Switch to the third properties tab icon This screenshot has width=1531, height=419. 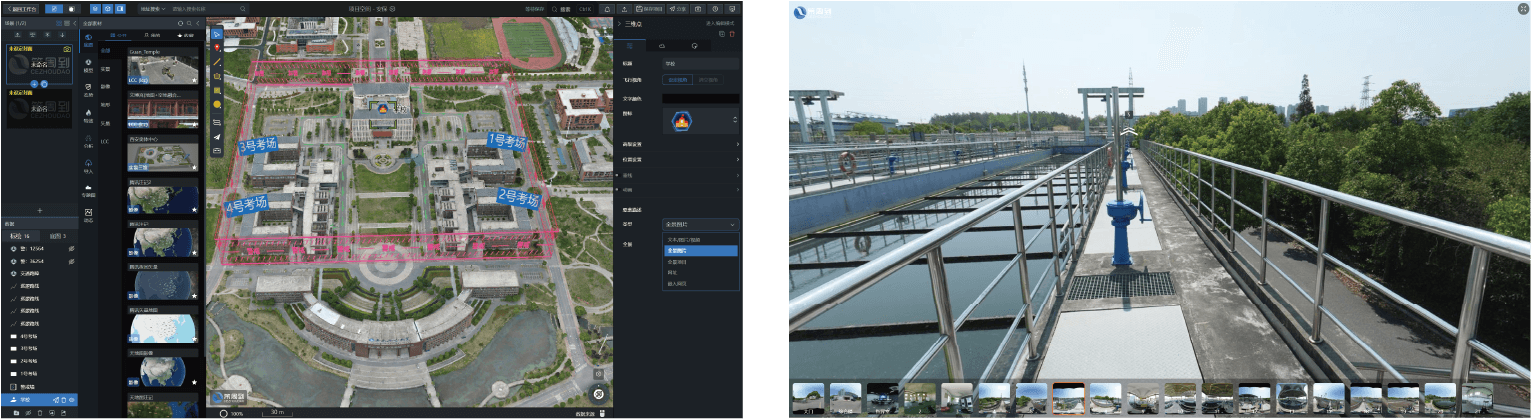[694, 46]
